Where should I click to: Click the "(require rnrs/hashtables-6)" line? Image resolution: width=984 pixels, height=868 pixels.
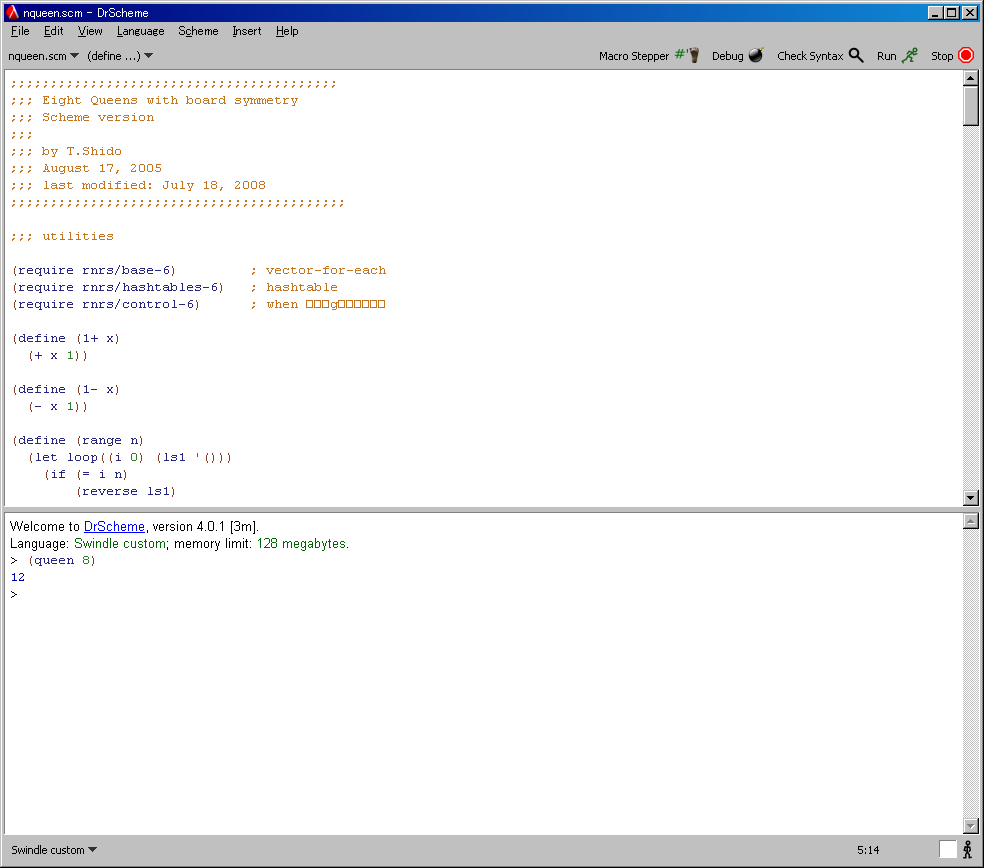[x=118, y=287]
